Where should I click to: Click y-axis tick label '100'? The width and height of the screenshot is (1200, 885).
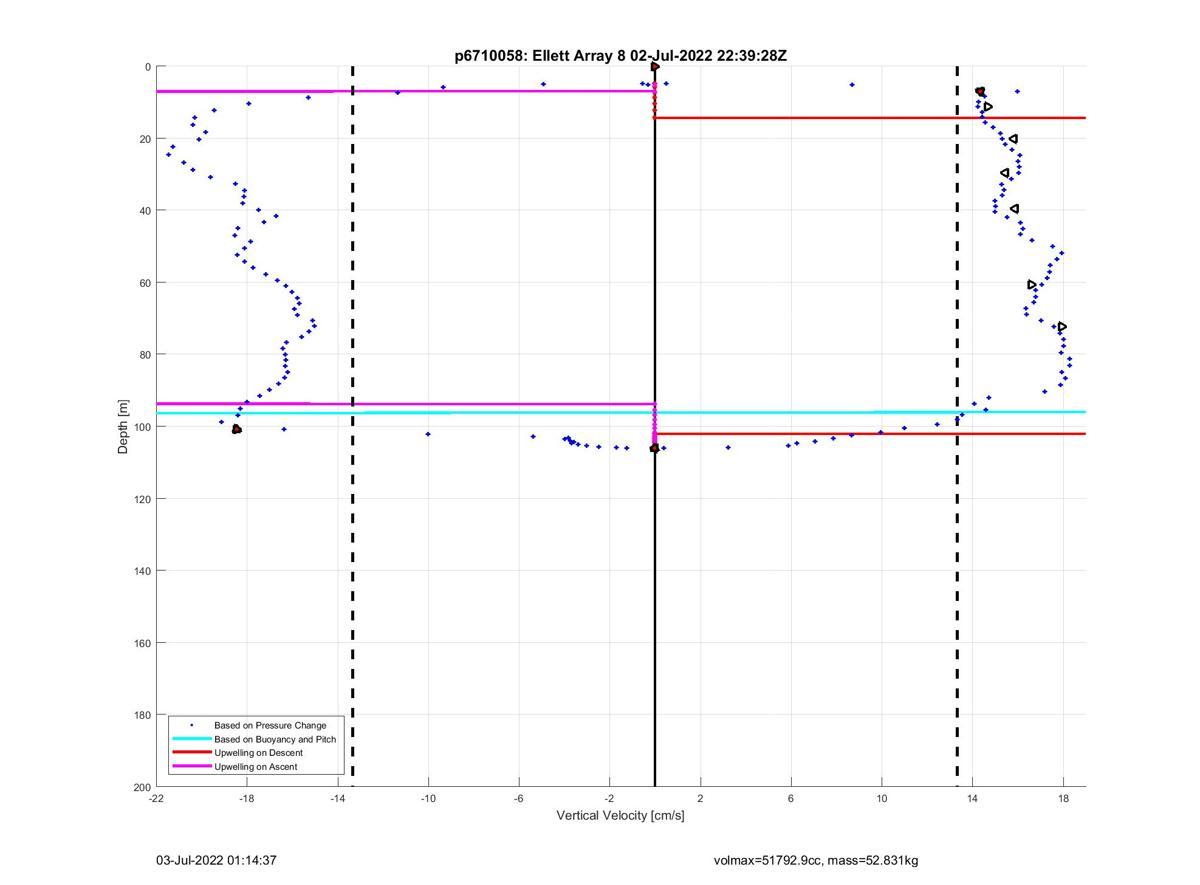pyautogui.click(x=142, y=427)
